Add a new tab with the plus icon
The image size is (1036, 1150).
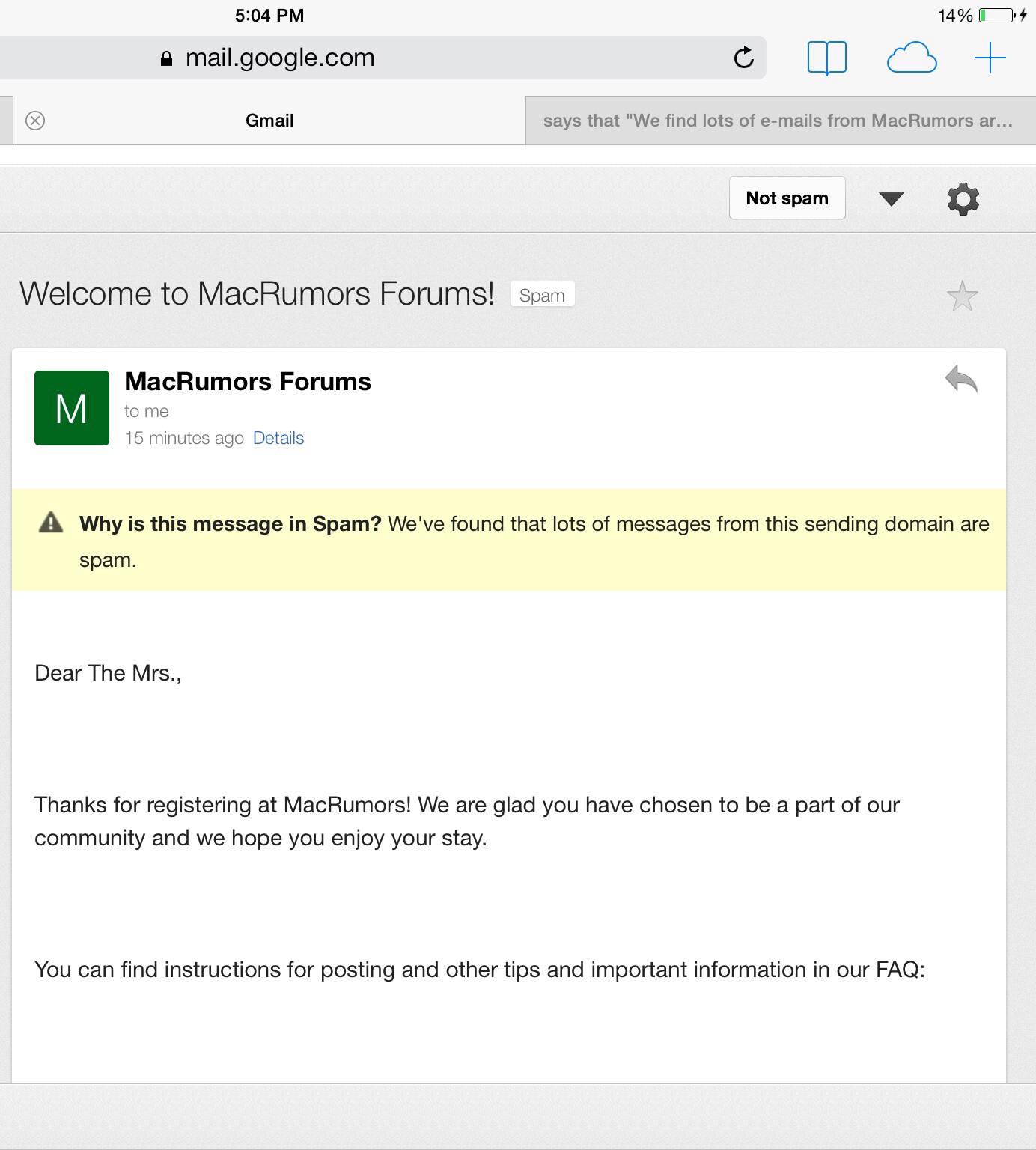click(x=990, y=58)
